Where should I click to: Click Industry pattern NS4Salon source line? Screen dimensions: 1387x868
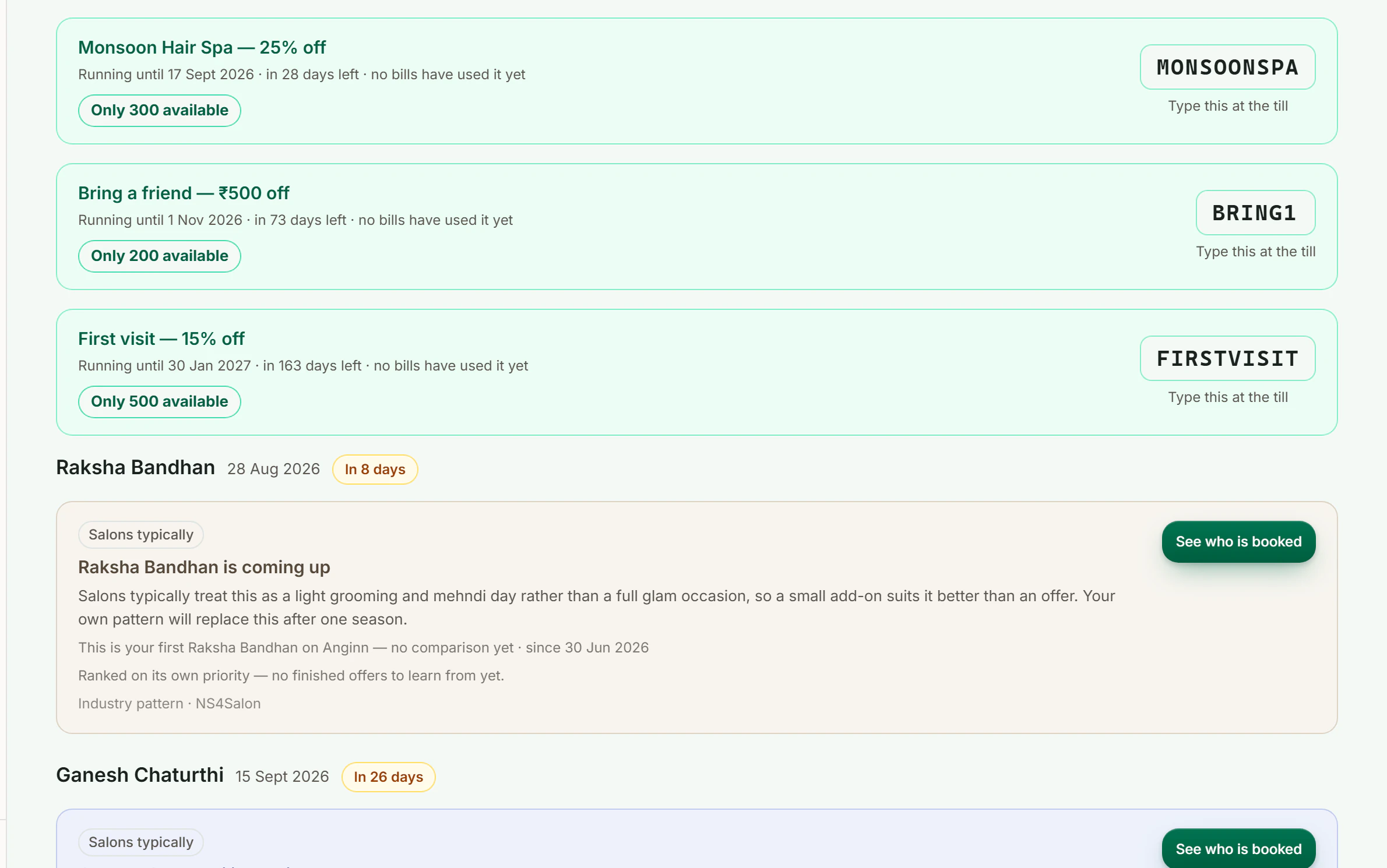coord(169,703)
